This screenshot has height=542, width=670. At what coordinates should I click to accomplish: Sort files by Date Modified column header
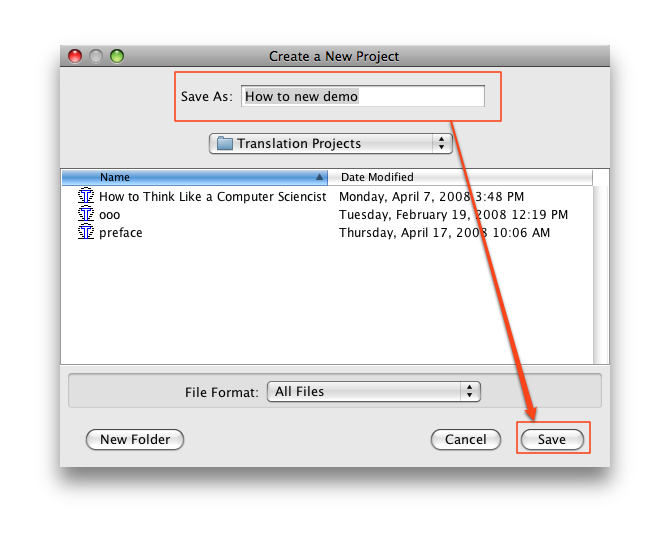coord(460,177)
